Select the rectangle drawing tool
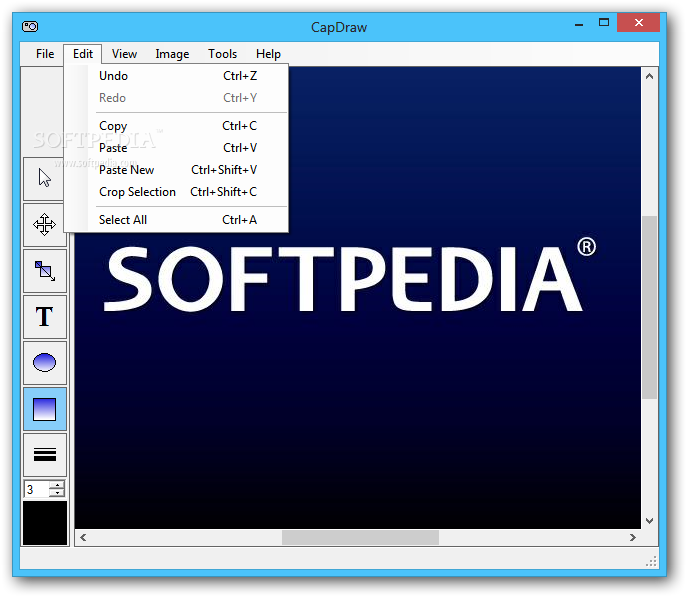The image size is (687, 597). [x=45, y=409]
